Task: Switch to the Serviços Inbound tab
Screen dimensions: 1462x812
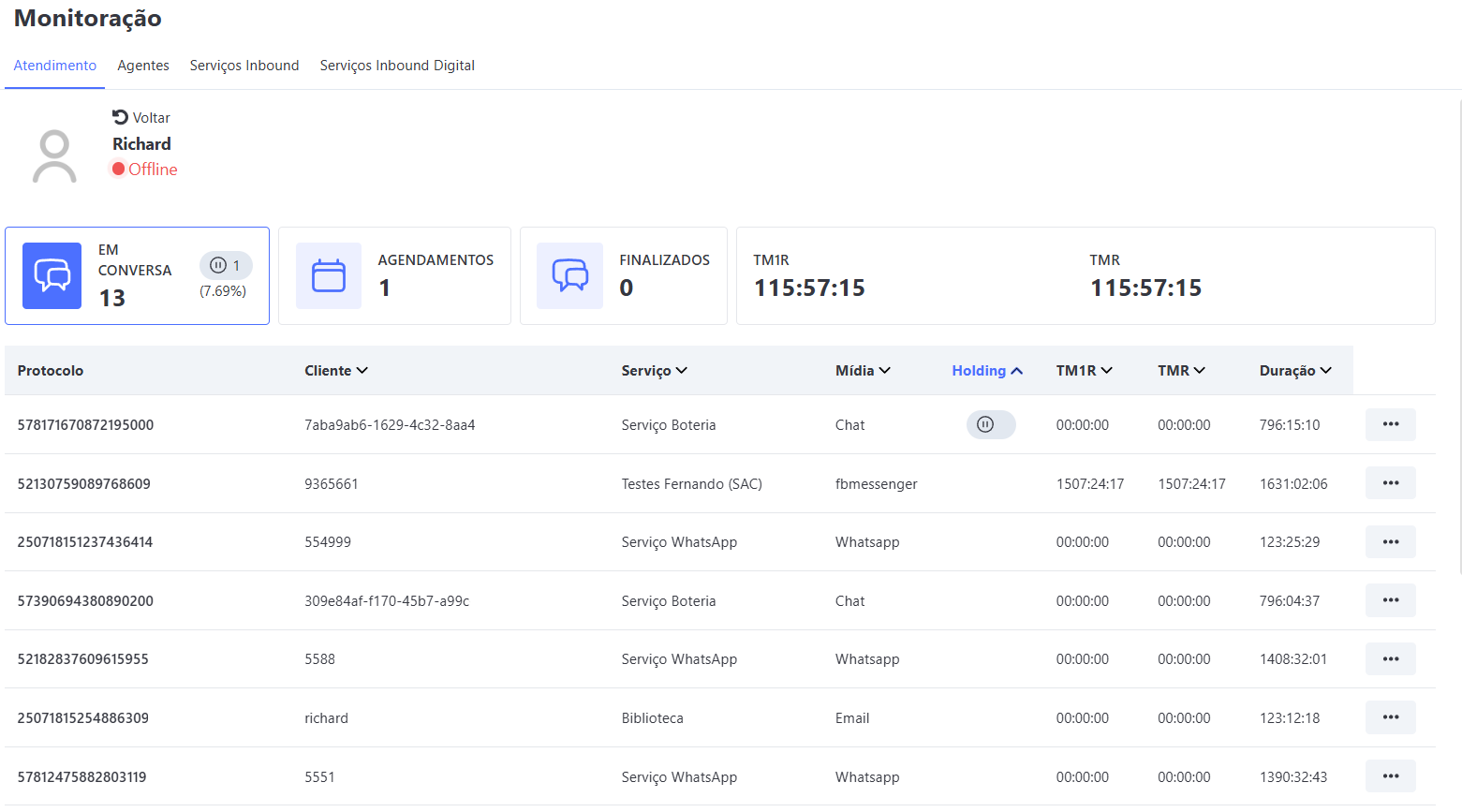Action: pyautogui.click(x=244, y=66)
